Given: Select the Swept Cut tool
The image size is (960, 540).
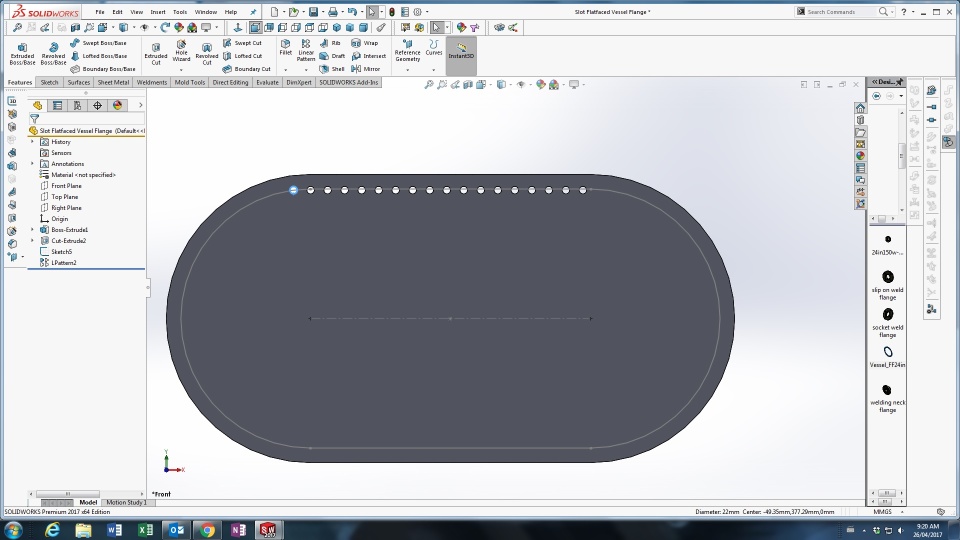Looking at the screenshot, I should [242, 43].
